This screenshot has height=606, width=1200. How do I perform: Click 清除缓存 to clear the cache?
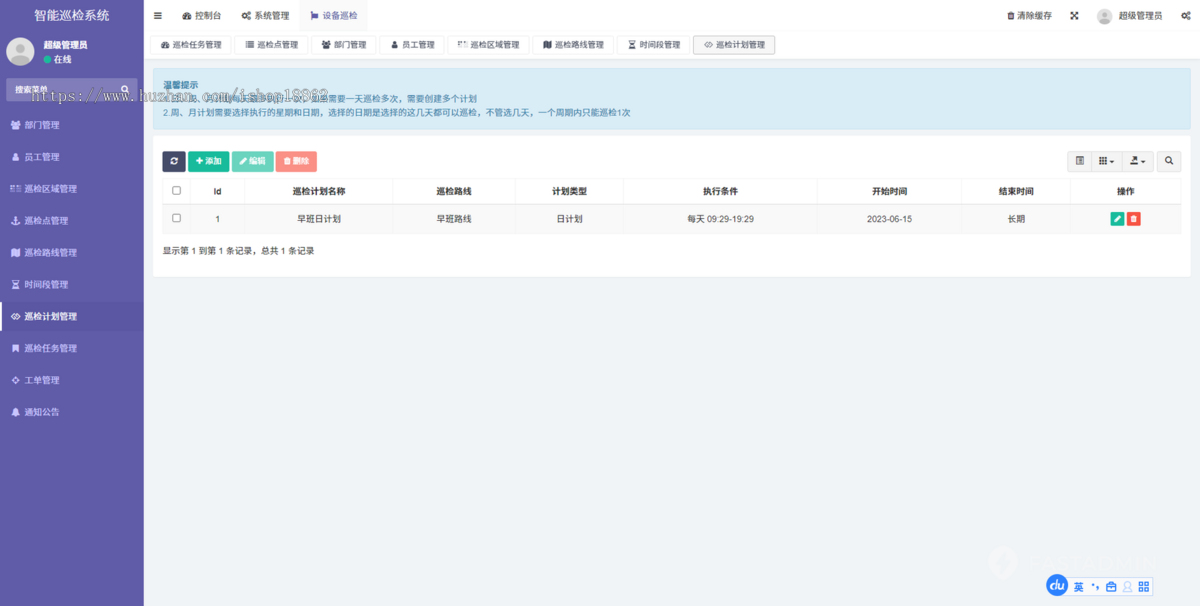click(1029, 15)
